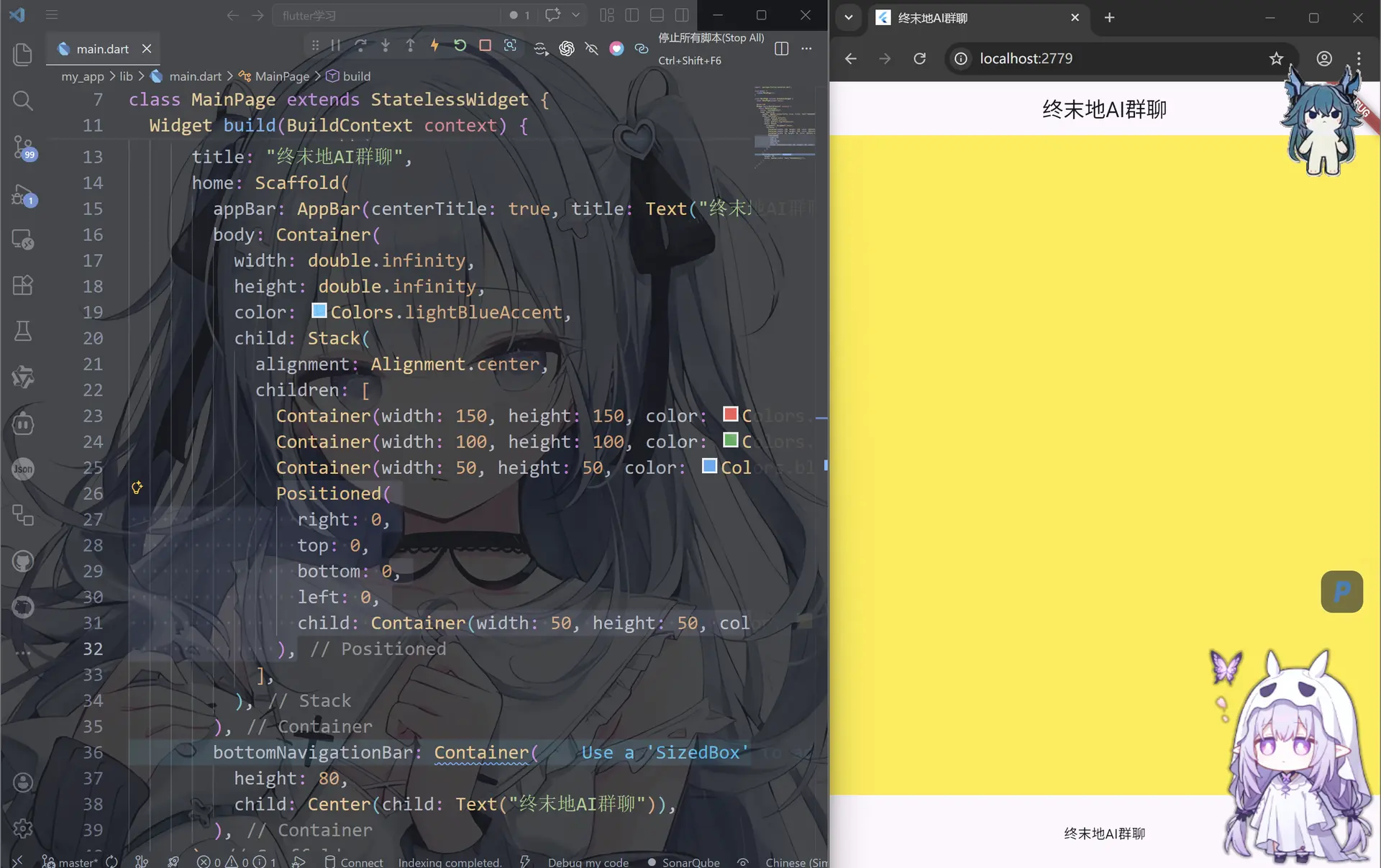Restart the debug session
The width and height of the screenshot is (1381, 868).
tap(460, 45)
